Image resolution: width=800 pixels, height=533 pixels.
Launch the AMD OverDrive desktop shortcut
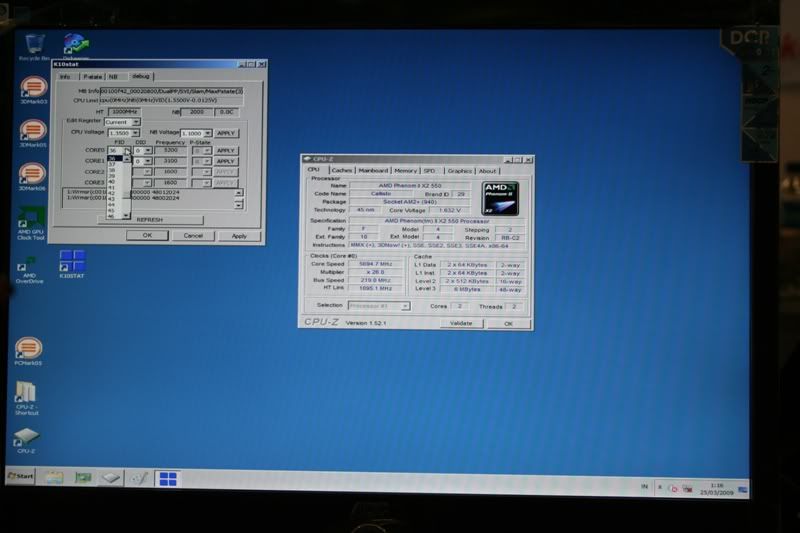[28, 266]
